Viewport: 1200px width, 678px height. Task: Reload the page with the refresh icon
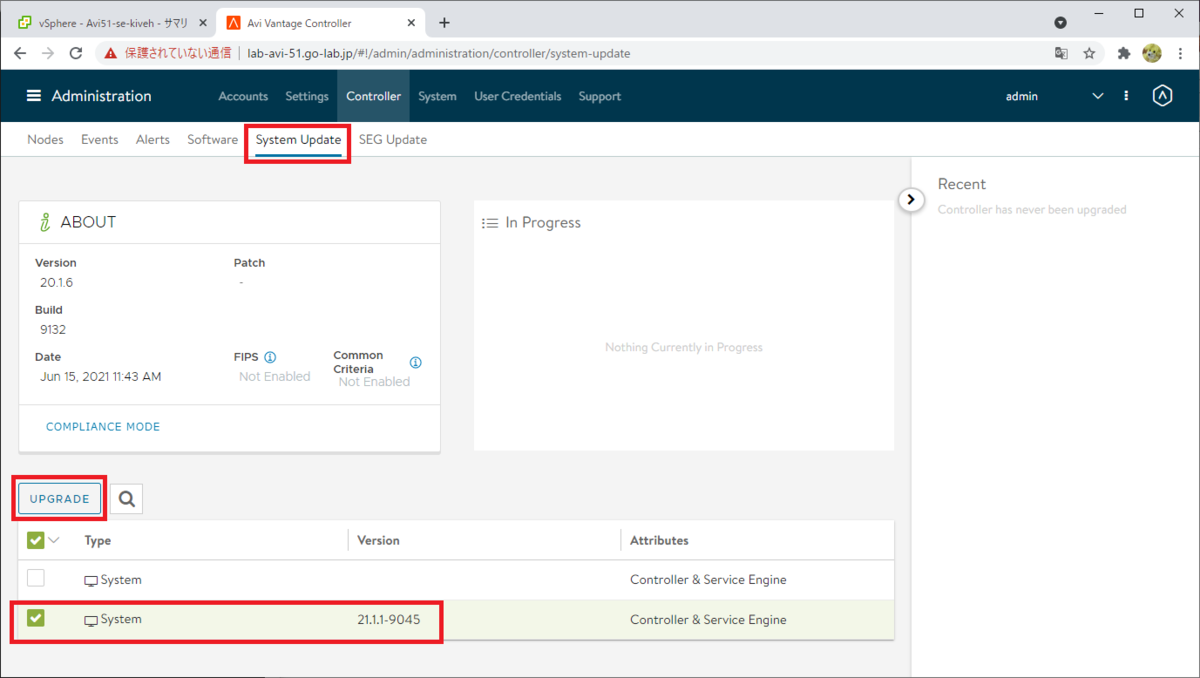pyautogui.click(x=76, y=53)
